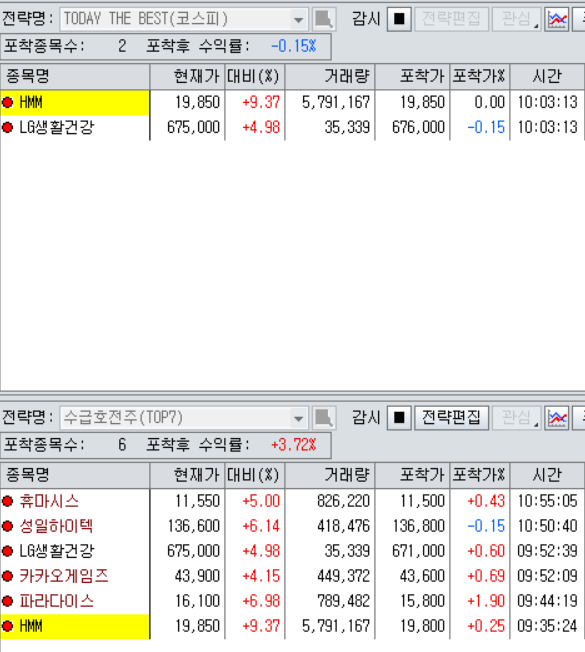Click red dot beside lower LG생활건강 row
This screenshot has height=652, width=585.
pos(7,551)
